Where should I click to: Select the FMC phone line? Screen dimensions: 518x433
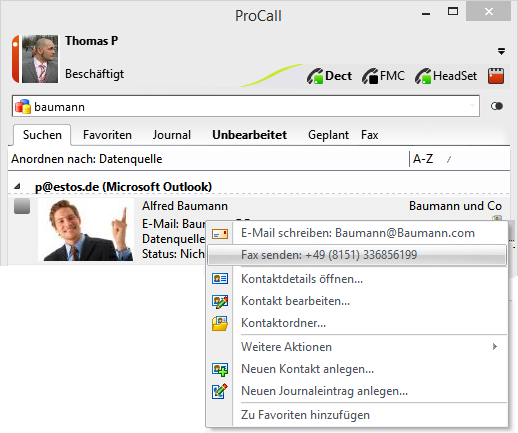(x=384, y=76)
